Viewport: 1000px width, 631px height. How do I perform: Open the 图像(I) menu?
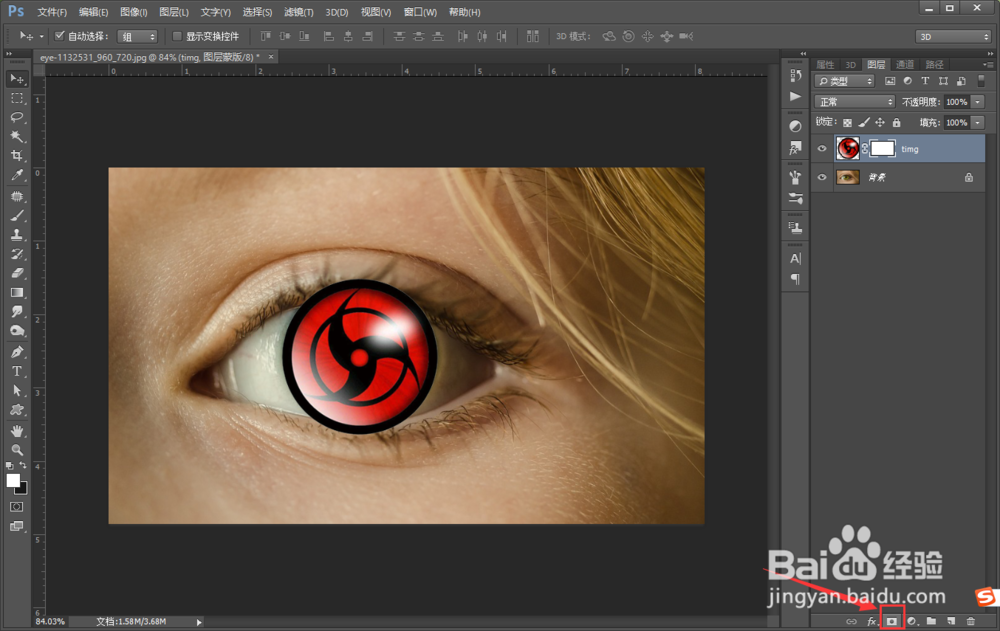(134, 12)
